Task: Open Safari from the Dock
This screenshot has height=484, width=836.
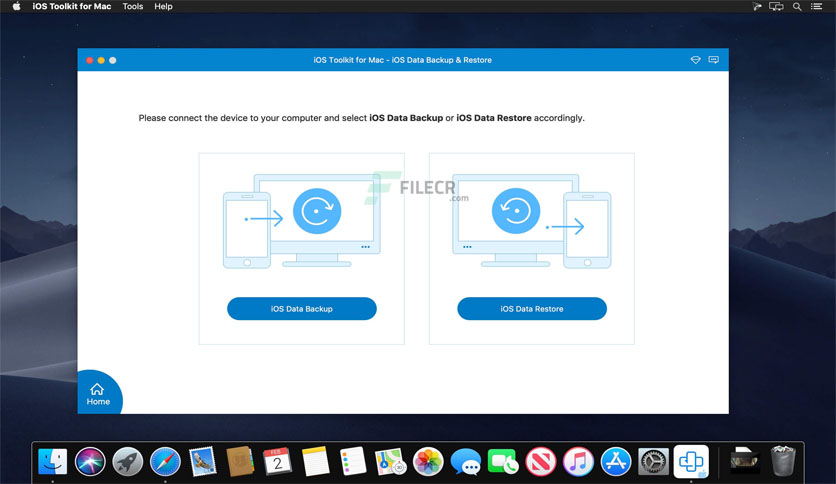Action: pyautogui.click(x=165, y=462)
